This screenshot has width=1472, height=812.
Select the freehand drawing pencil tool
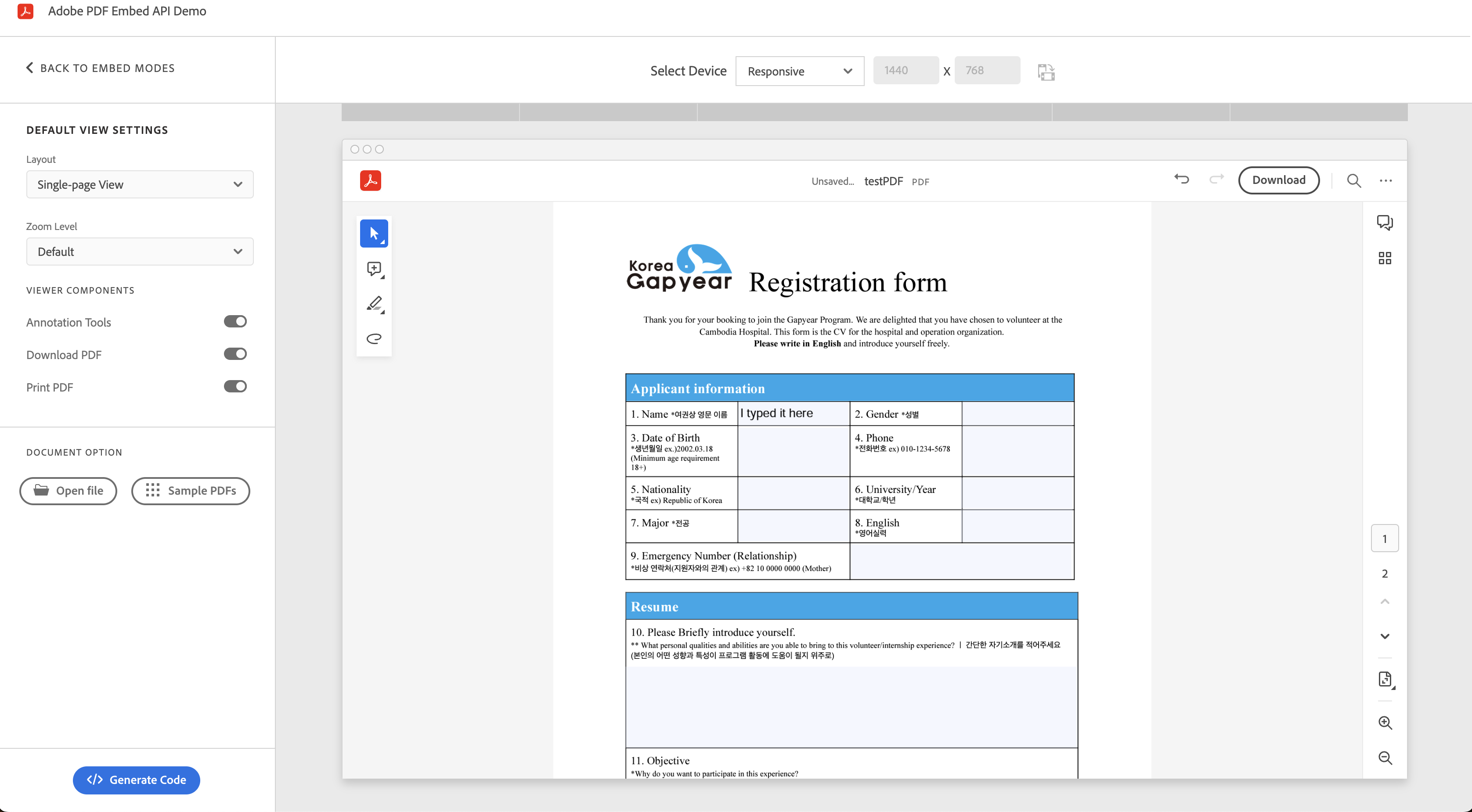point(374,303)
